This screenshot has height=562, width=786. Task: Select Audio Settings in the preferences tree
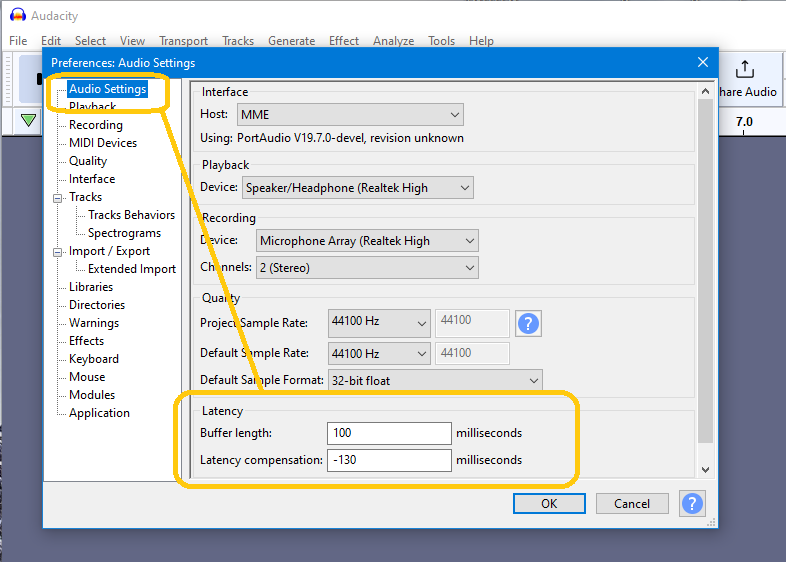(108, 89)
